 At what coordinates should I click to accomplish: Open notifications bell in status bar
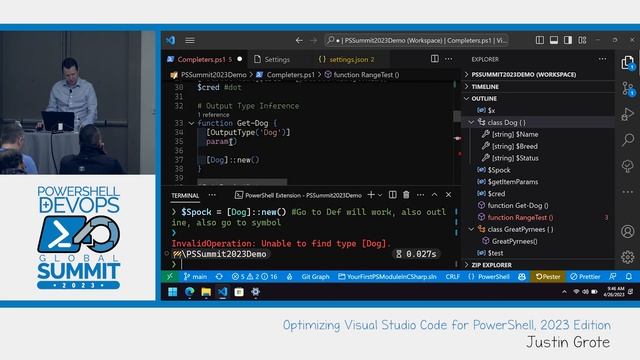(x=629, y=276)
